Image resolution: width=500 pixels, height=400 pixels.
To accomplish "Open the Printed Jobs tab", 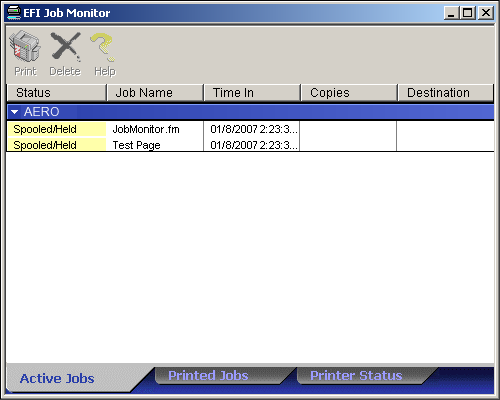I will coord(208,376).
